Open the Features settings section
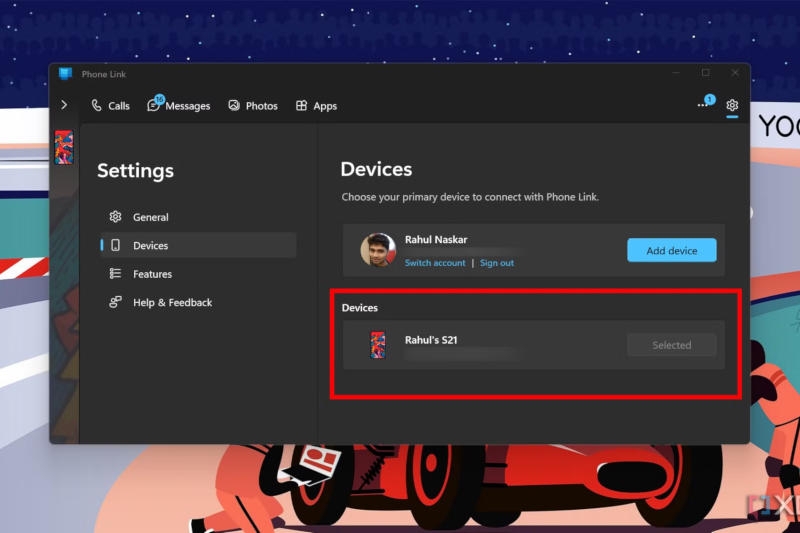Image resolution: width=800 pixels, height=533 pixels. coord(152,274)
